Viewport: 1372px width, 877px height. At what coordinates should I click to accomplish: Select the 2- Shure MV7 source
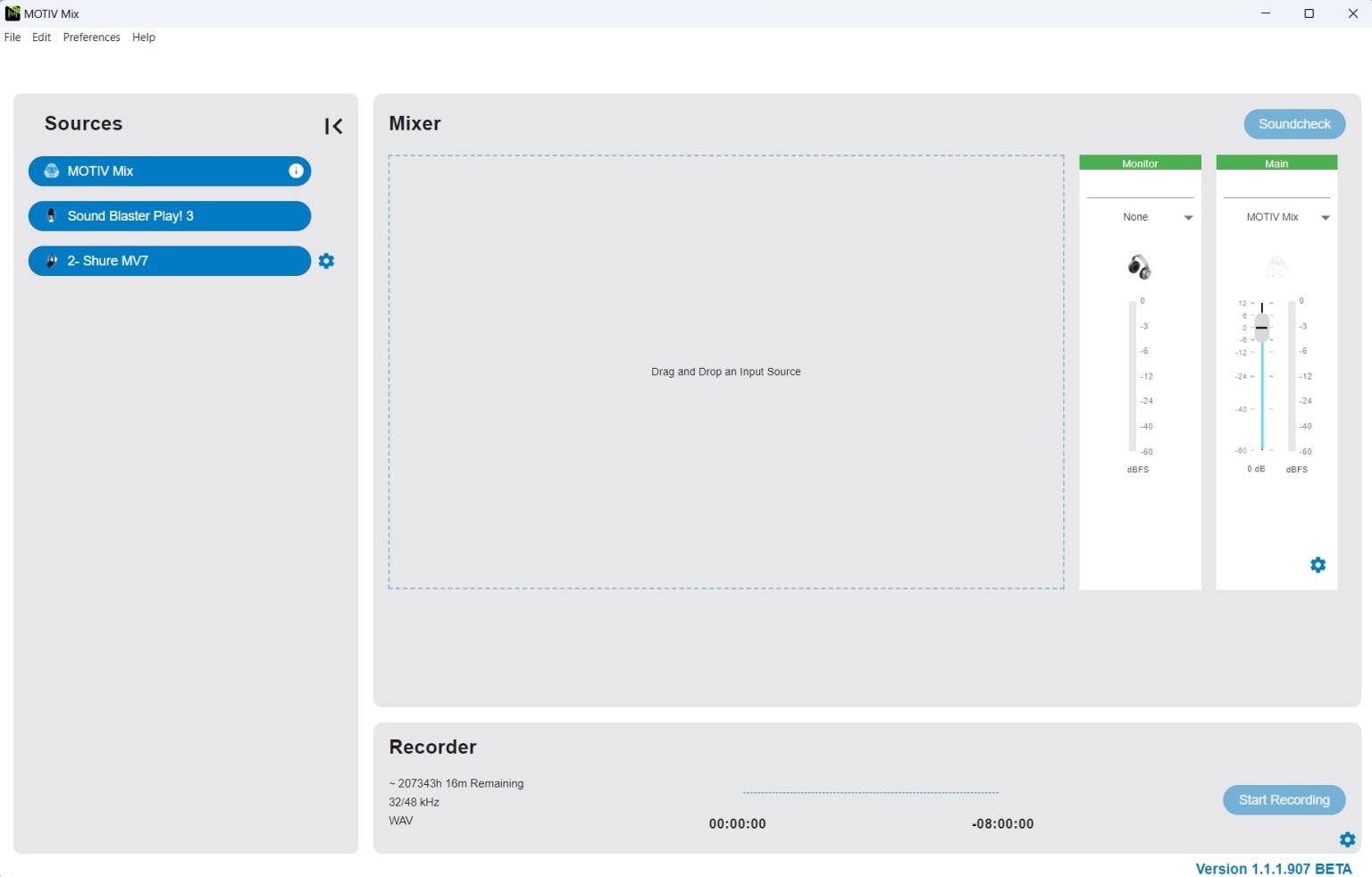point(170,261)
